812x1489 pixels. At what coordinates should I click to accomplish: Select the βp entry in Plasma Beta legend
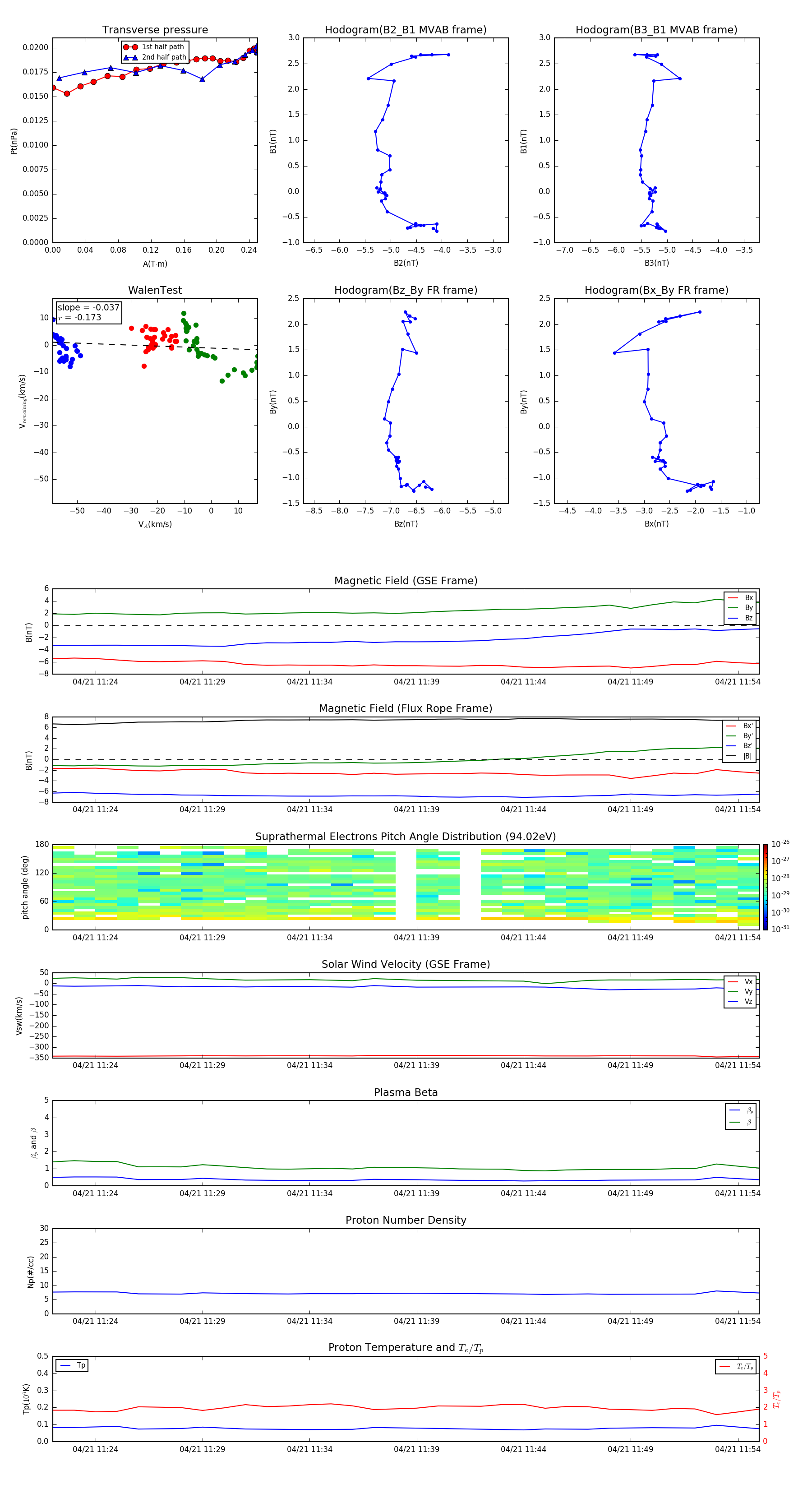point(742,1110)
